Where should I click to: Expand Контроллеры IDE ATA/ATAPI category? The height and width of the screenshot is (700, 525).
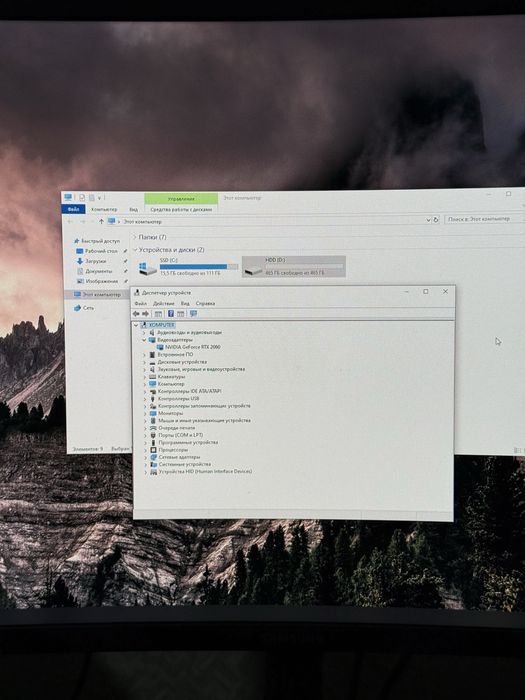145,392
